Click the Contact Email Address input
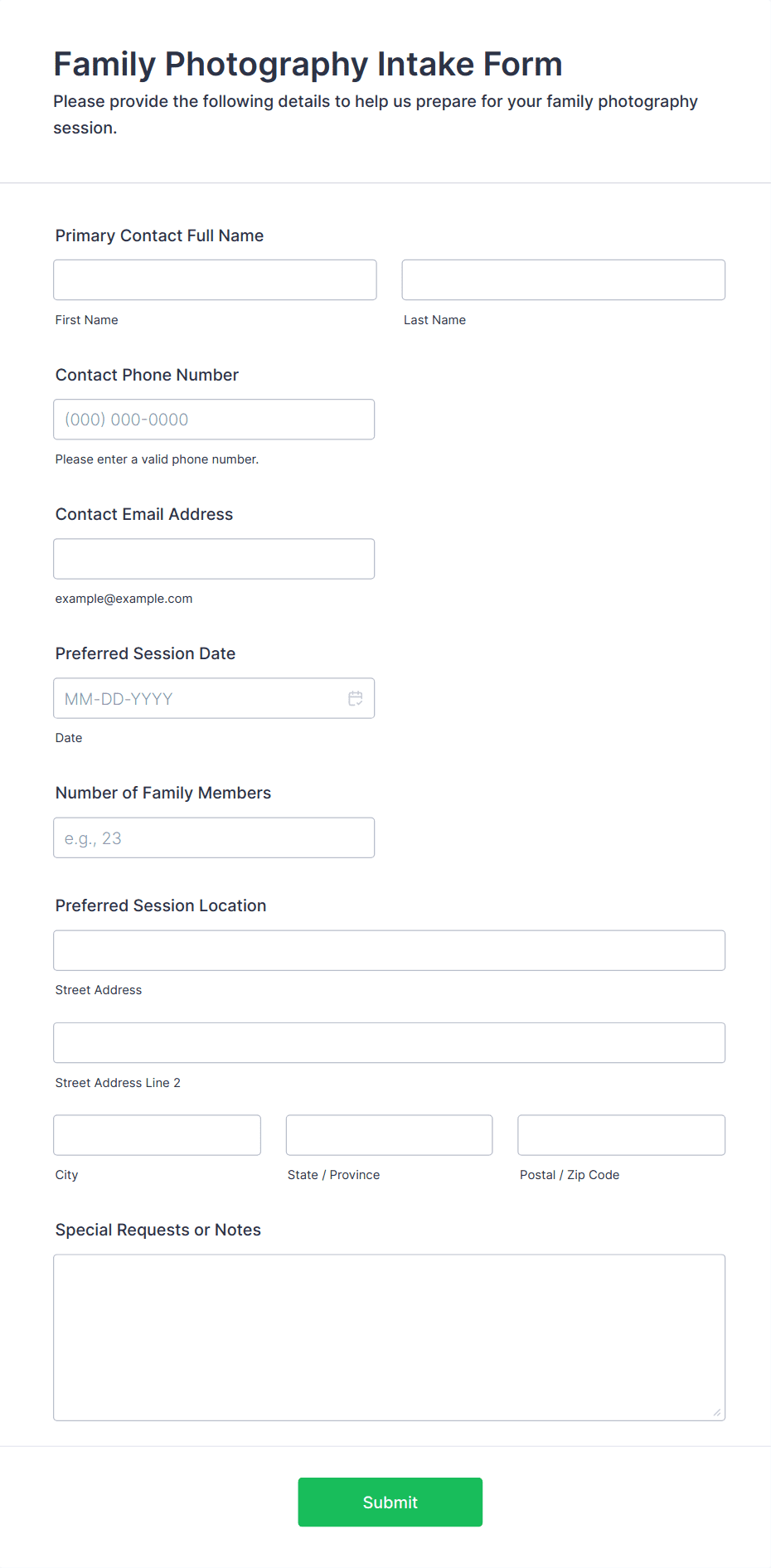The height and width of the screenshot is (1568, 771). 214,559
